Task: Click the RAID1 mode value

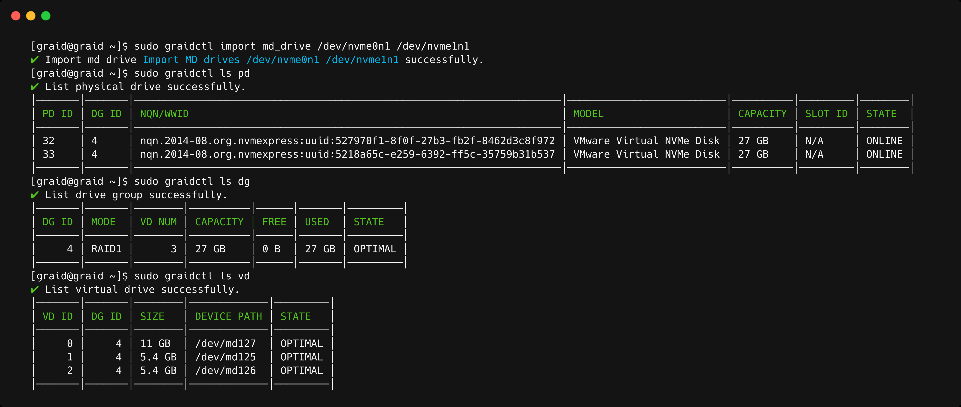Action: click(107, 249)
